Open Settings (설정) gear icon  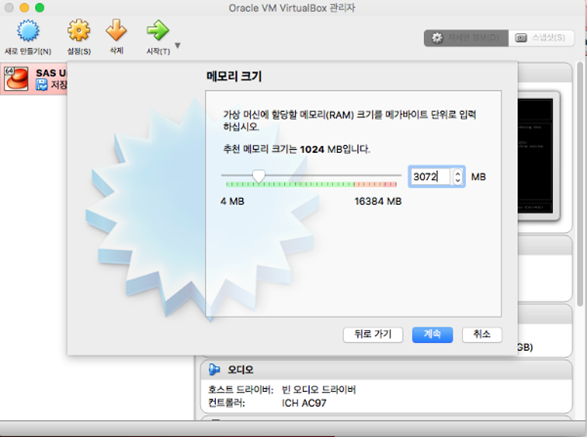coord(79,31)
